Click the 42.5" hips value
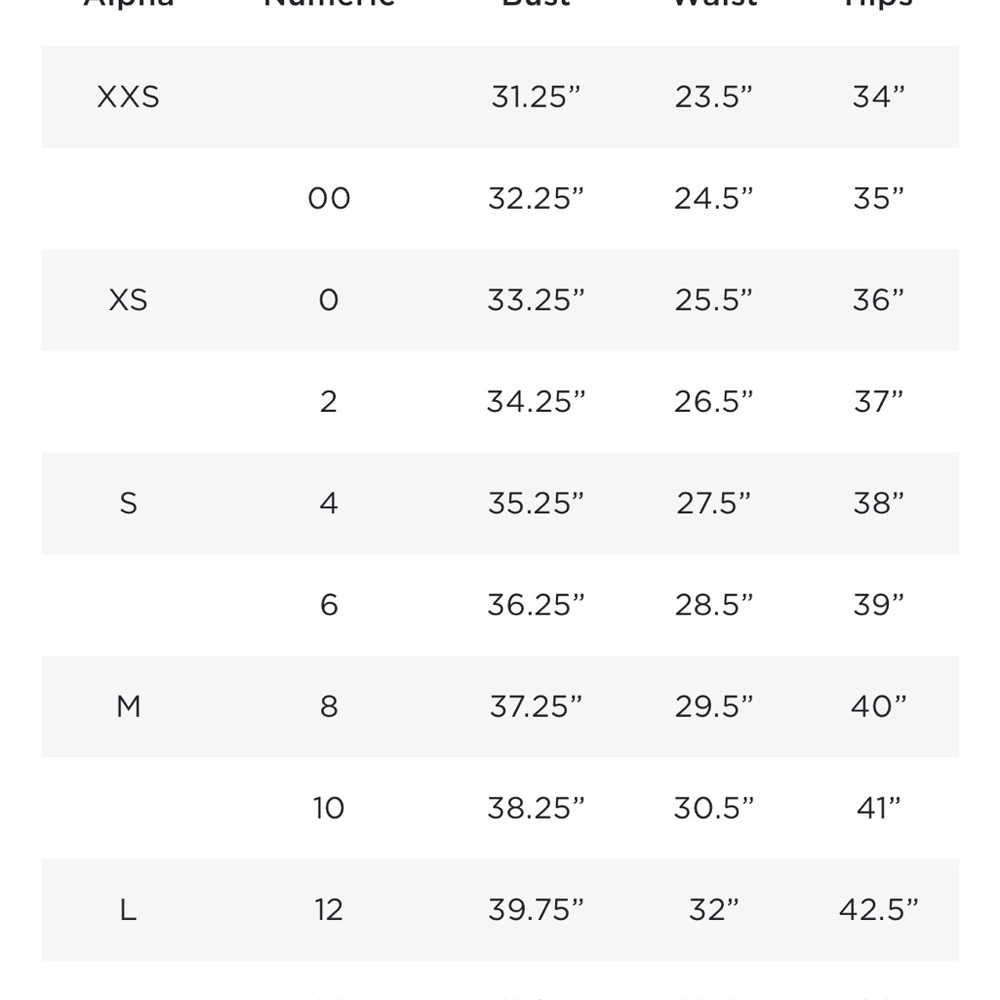The image size is (1000, 1000). (x=879, y=909)
